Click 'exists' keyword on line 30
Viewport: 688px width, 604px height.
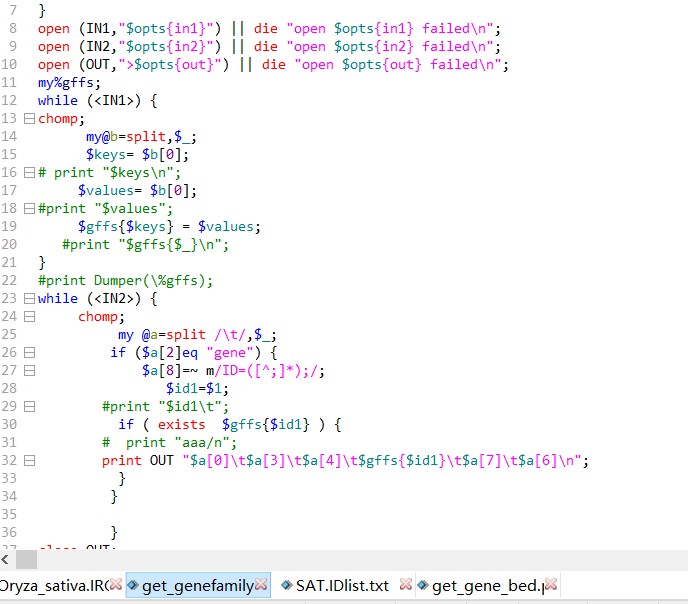(x=182, y=425)
